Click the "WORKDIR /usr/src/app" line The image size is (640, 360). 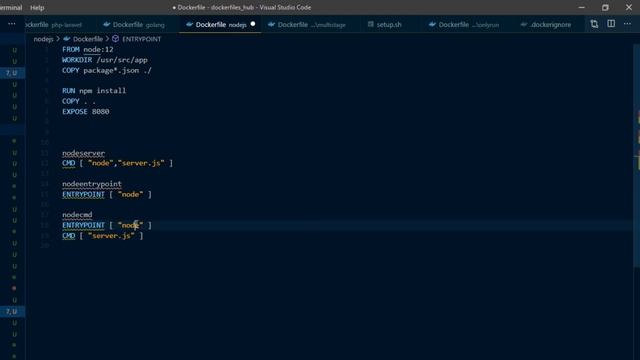point(105,60)
